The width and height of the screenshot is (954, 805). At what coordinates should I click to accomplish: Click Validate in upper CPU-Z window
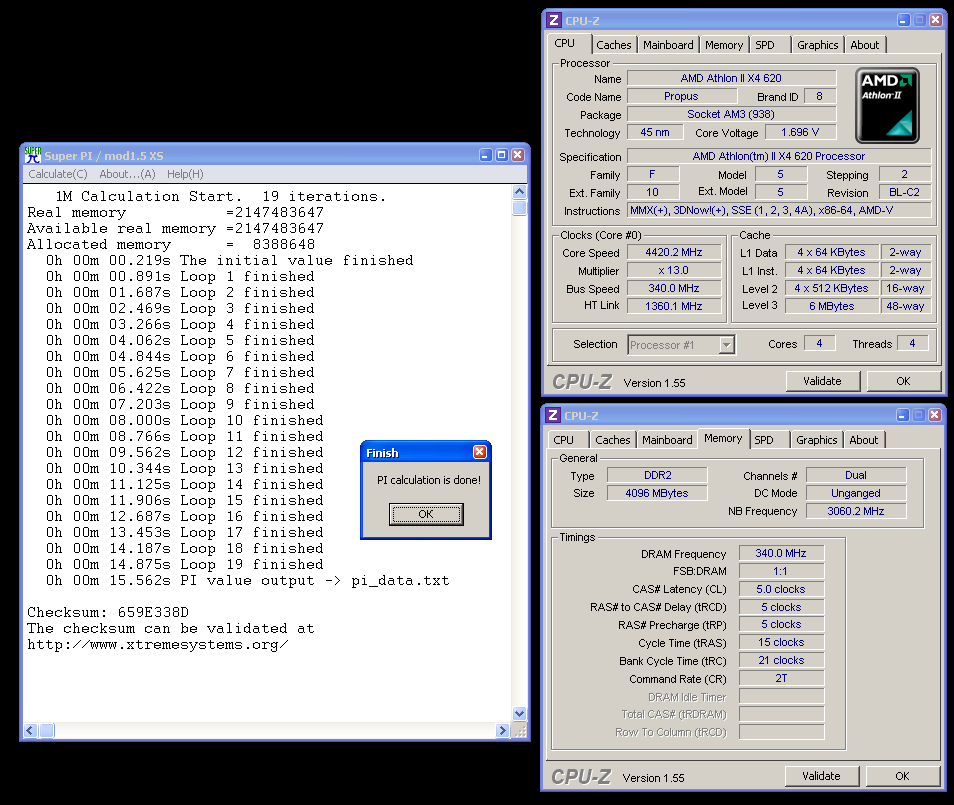coord(822,382)
